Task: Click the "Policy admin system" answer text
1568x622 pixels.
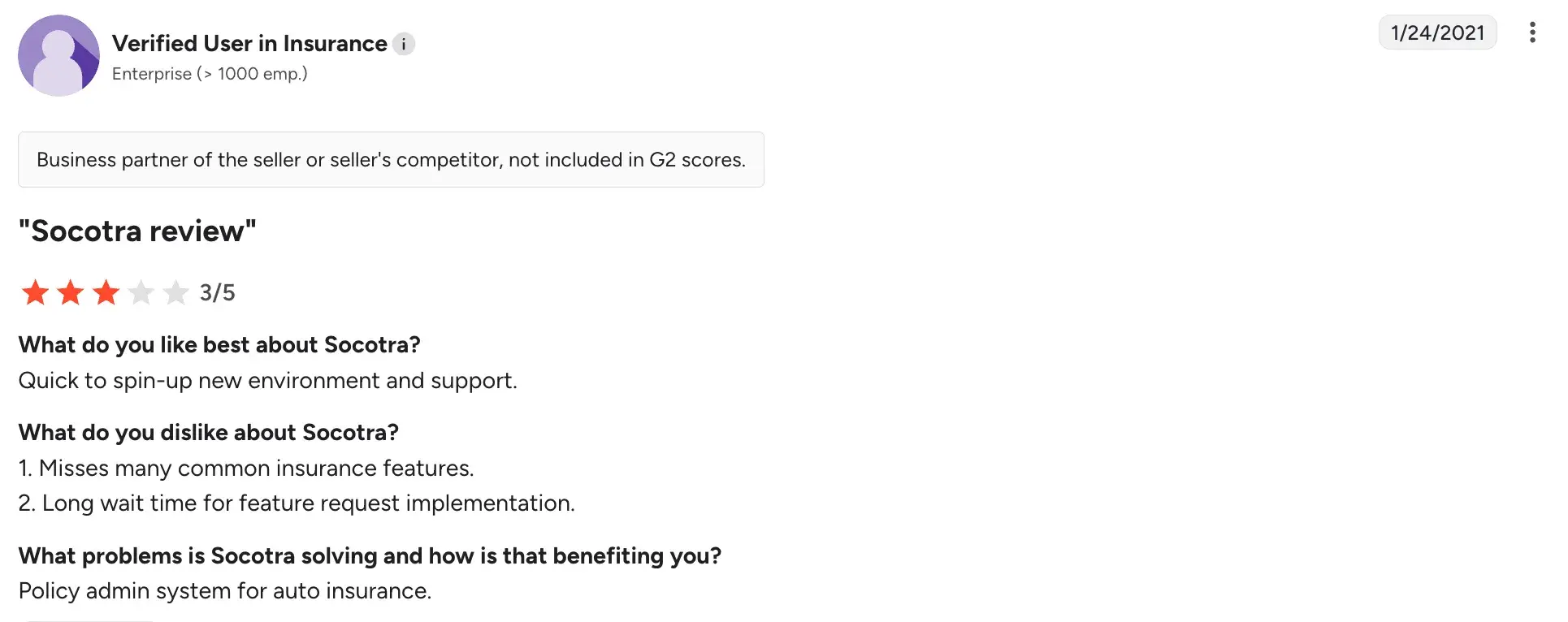Action: (x=225, y=591)
